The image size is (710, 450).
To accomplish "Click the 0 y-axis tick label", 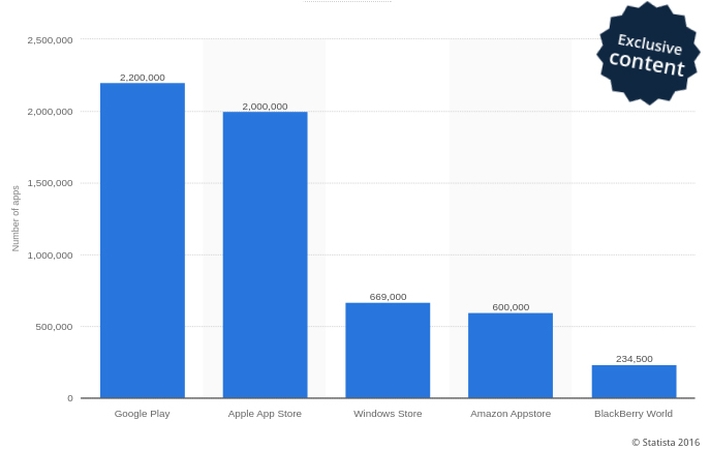I will (x=70, y=398).
